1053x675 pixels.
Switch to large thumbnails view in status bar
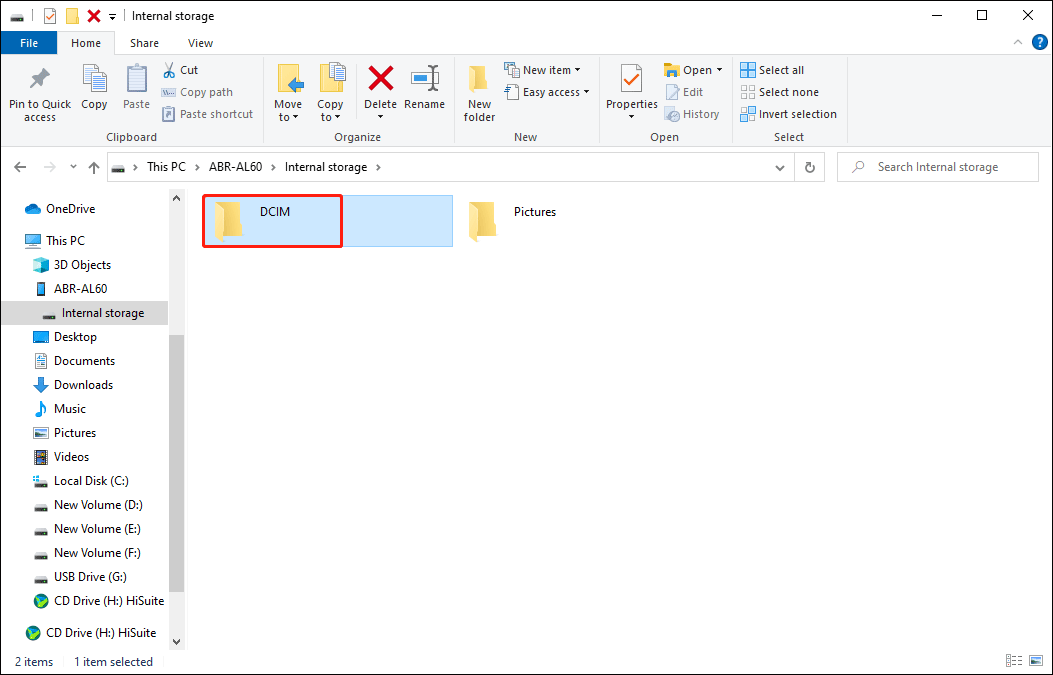[1035, 661]
